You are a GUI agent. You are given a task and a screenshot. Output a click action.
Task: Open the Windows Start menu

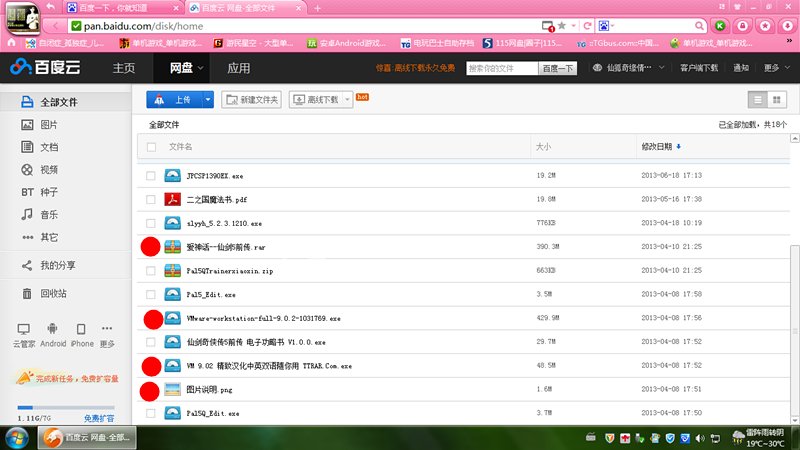[x=17, y=438]
